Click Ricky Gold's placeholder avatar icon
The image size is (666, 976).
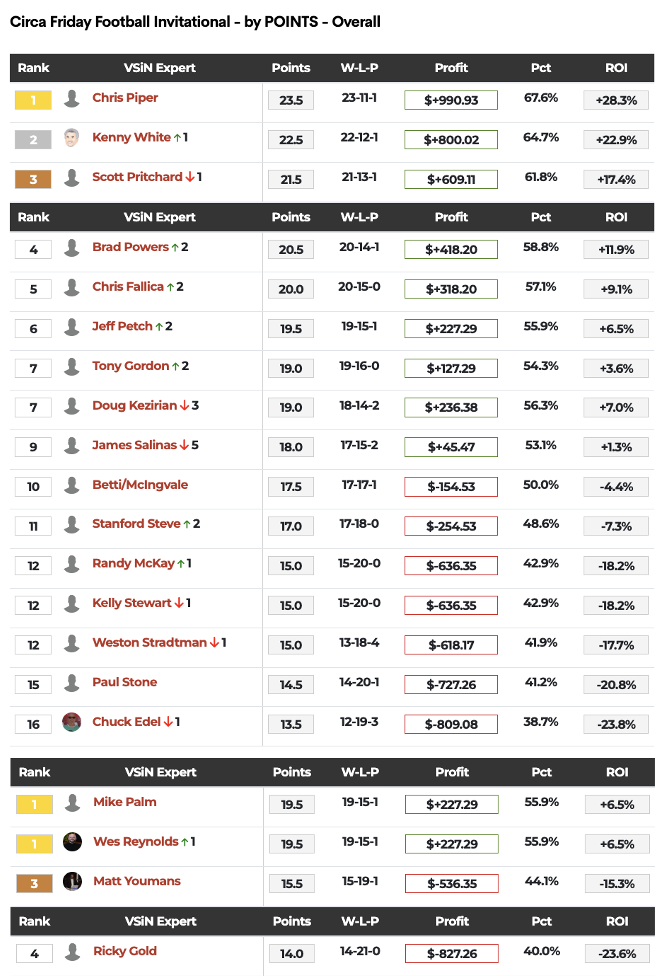point(71,952)
